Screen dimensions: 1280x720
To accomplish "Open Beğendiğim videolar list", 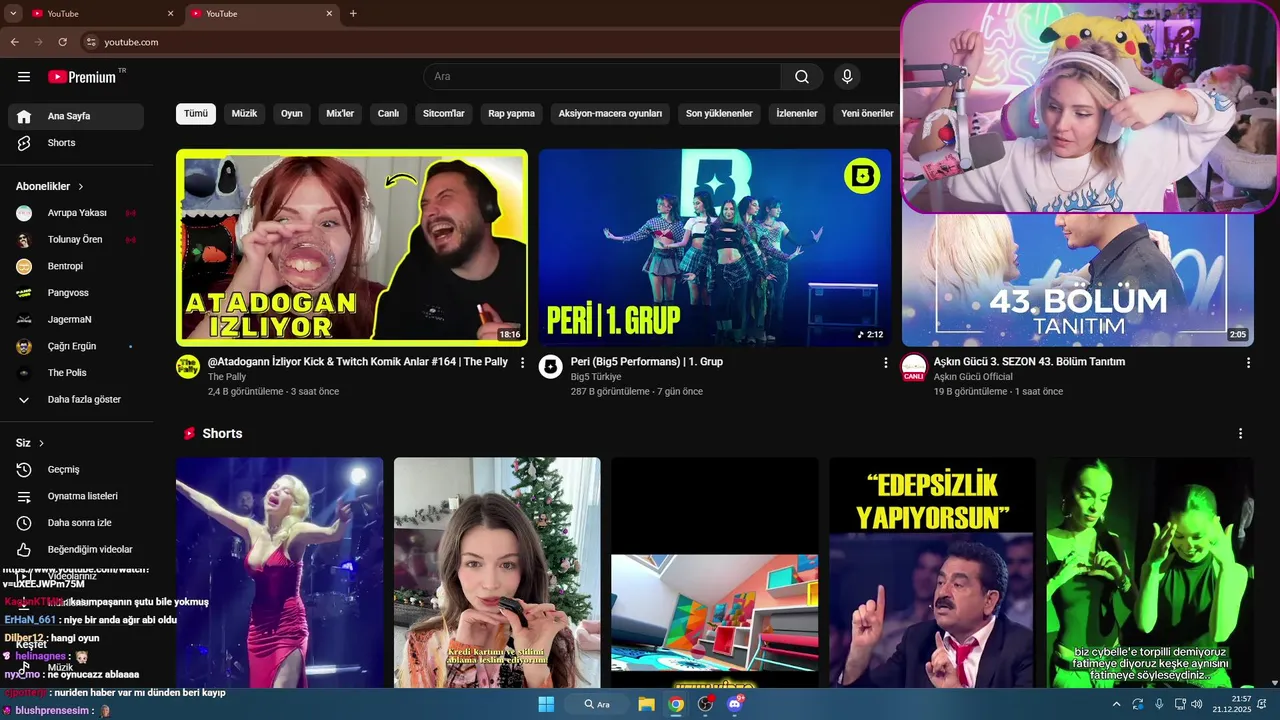I will point(76,549).
